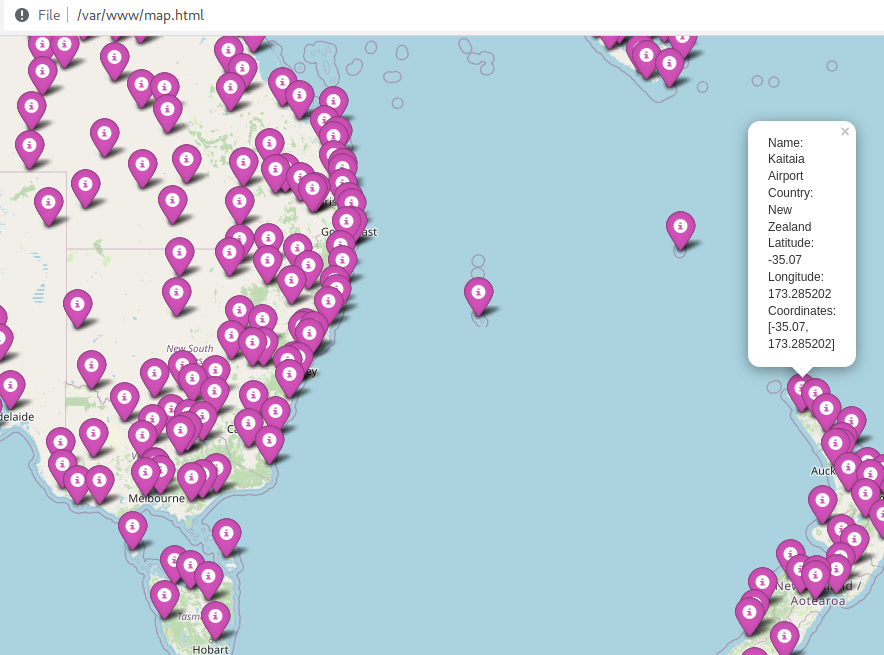Select the /var/www/map.html address text
Image resolution: width=884 pixels, height=655 pixels.
tap(140, 15)
